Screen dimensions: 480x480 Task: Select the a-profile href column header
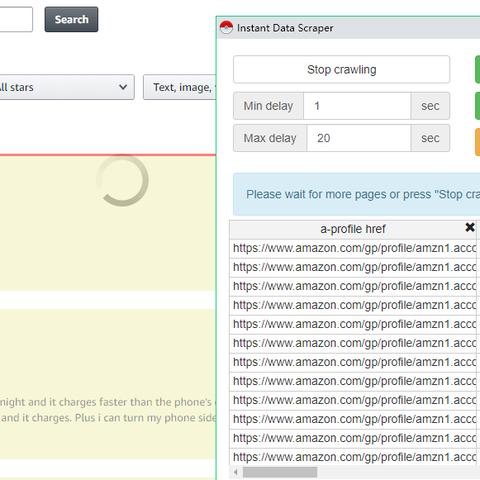click(x=353, y=229)
